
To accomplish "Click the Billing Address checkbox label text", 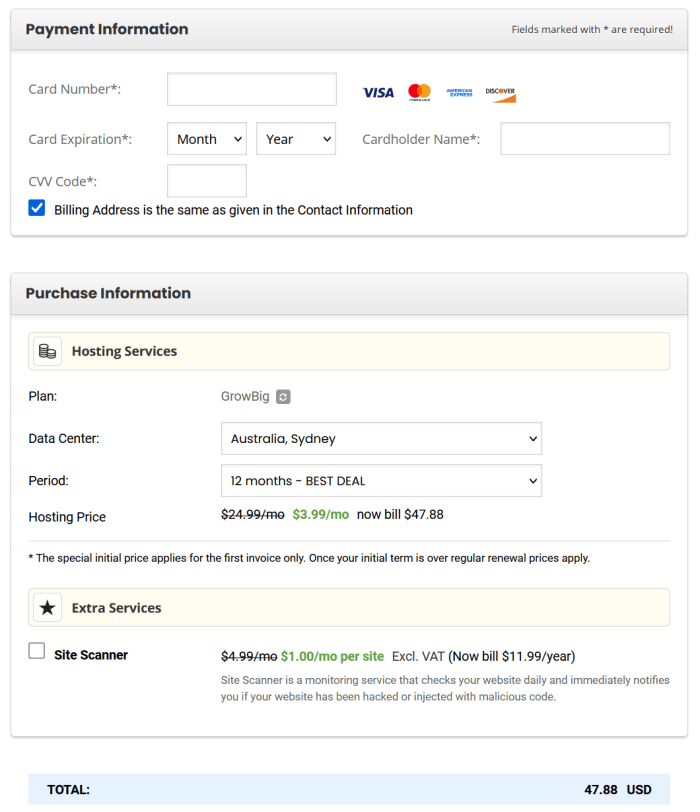I will coord(233,210).
